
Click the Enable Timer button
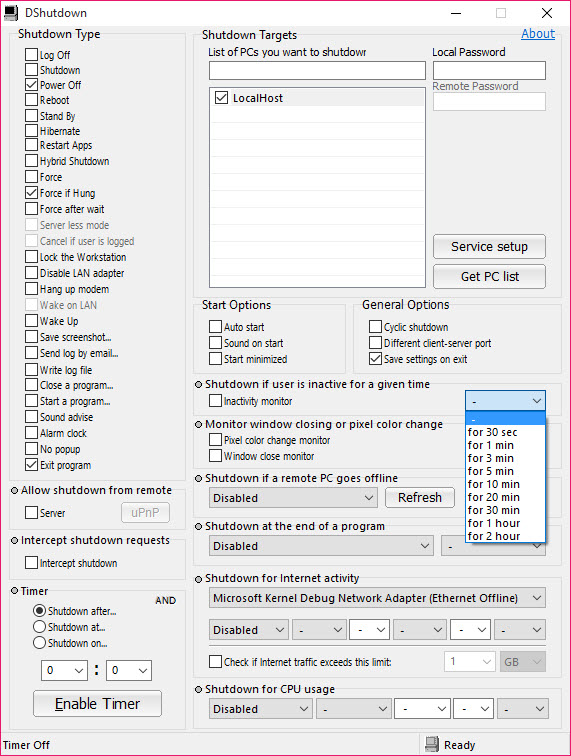click(x=97, y=703)
